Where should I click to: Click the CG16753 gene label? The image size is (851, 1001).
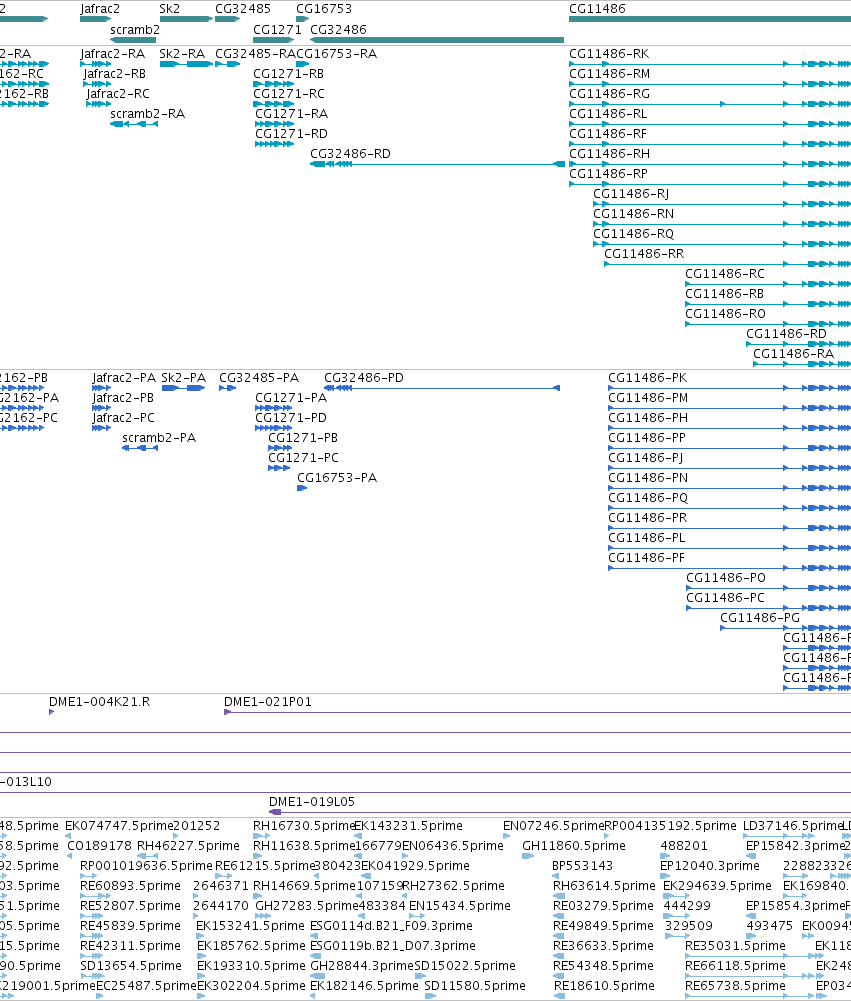click(x=324, y=9)
